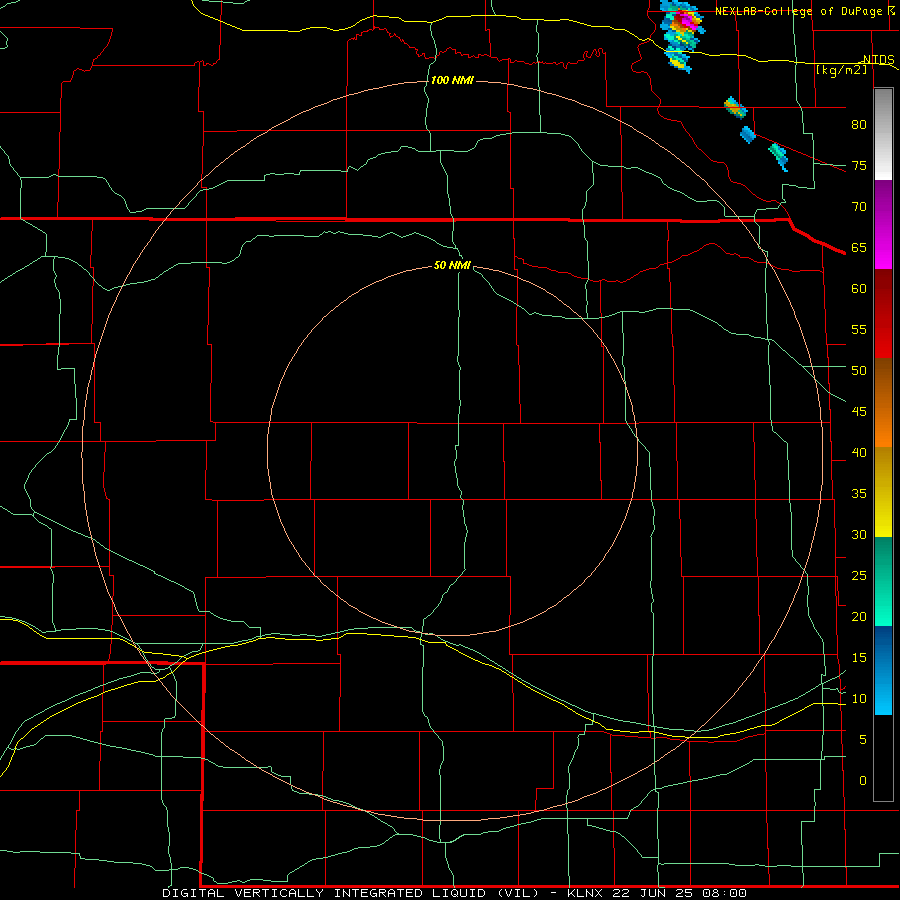Click the magenta-purple segment of the color bar
This screenshot has height=900, width=900.
883,225
